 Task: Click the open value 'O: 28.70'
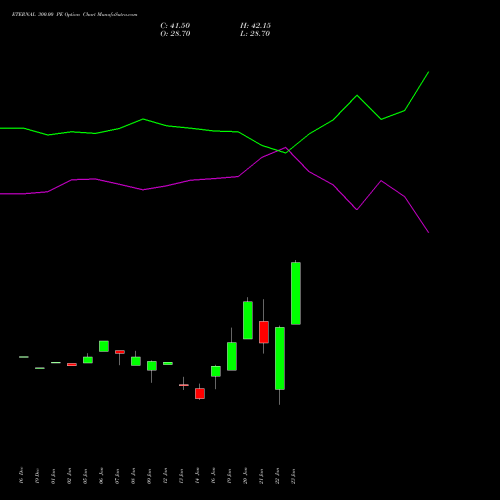point(175,34)
